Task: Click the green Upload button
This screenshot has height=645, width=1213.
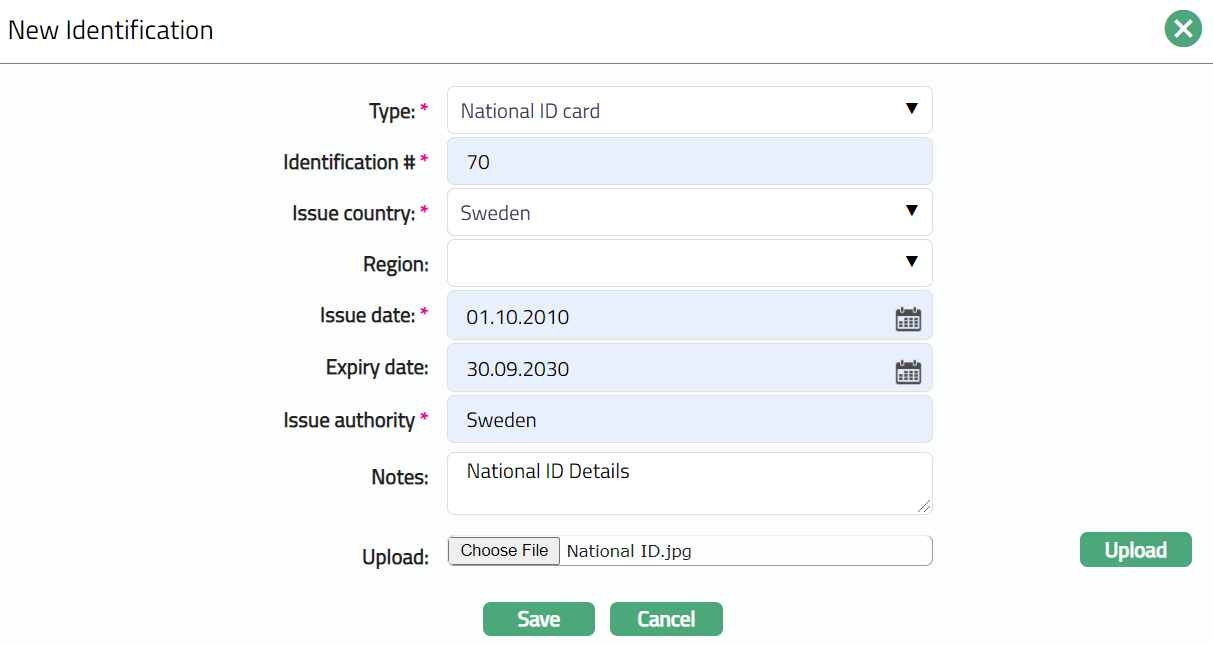Action: pyautogui.click(x=1135, y=550)
